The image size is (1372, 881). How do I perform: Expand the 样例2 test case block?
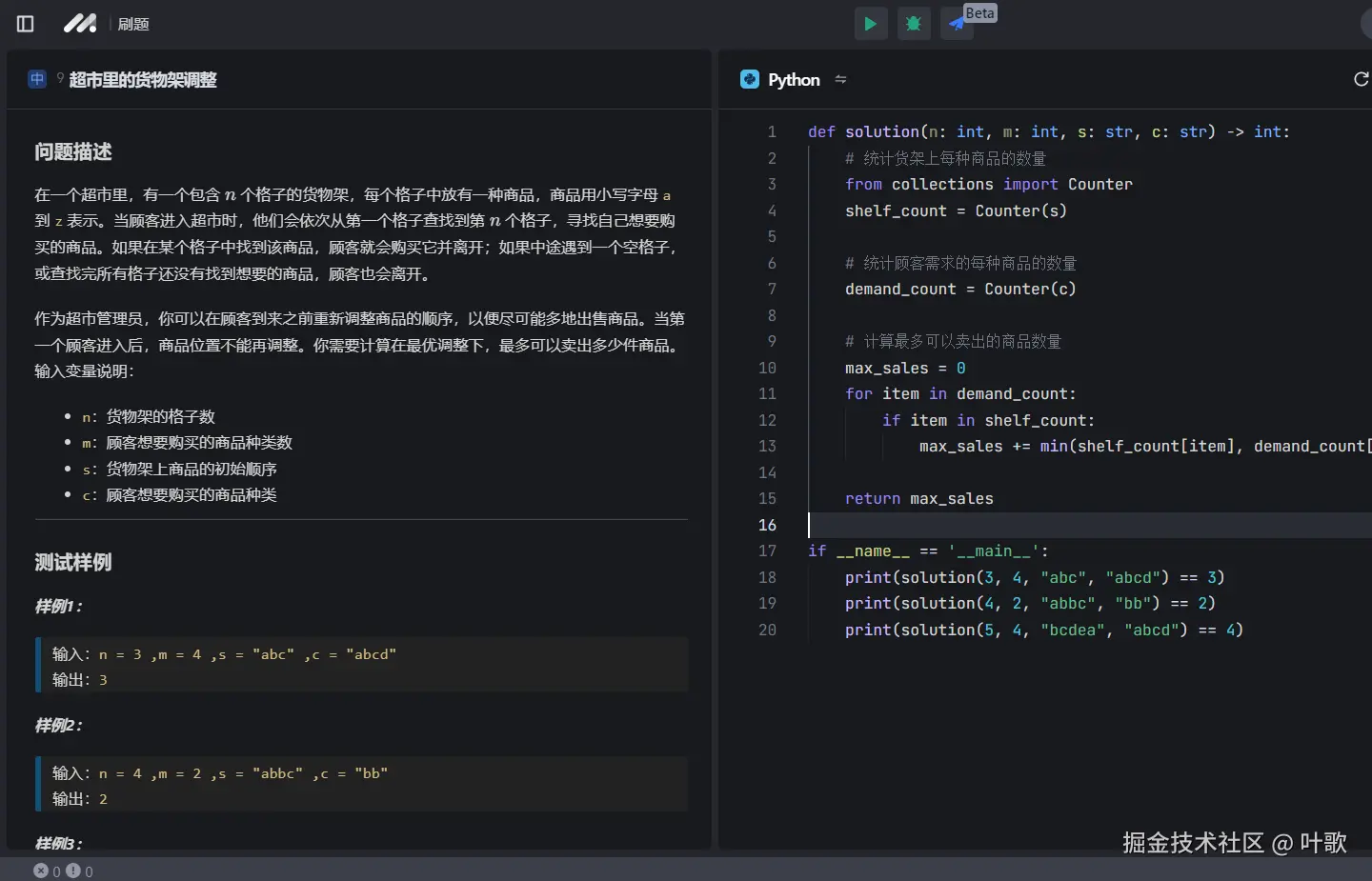point(362,785)
